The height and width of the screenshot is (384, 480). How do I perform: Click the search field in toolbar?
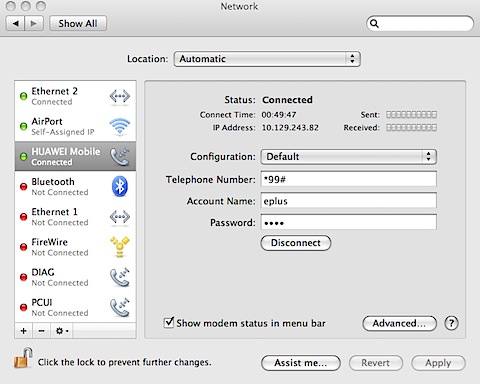click(420, 24)
